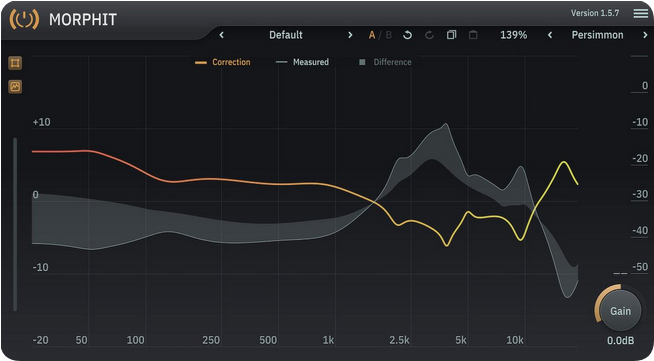The width and height of the screenshot is (654, 361).
Task: Switch to the B comparison state
Action: click(388, 35)
